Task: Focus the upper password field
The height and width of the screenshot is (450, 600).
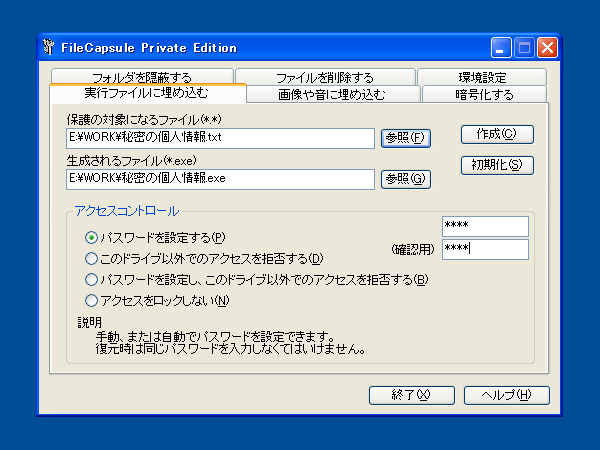Action: tap(485, 226)
